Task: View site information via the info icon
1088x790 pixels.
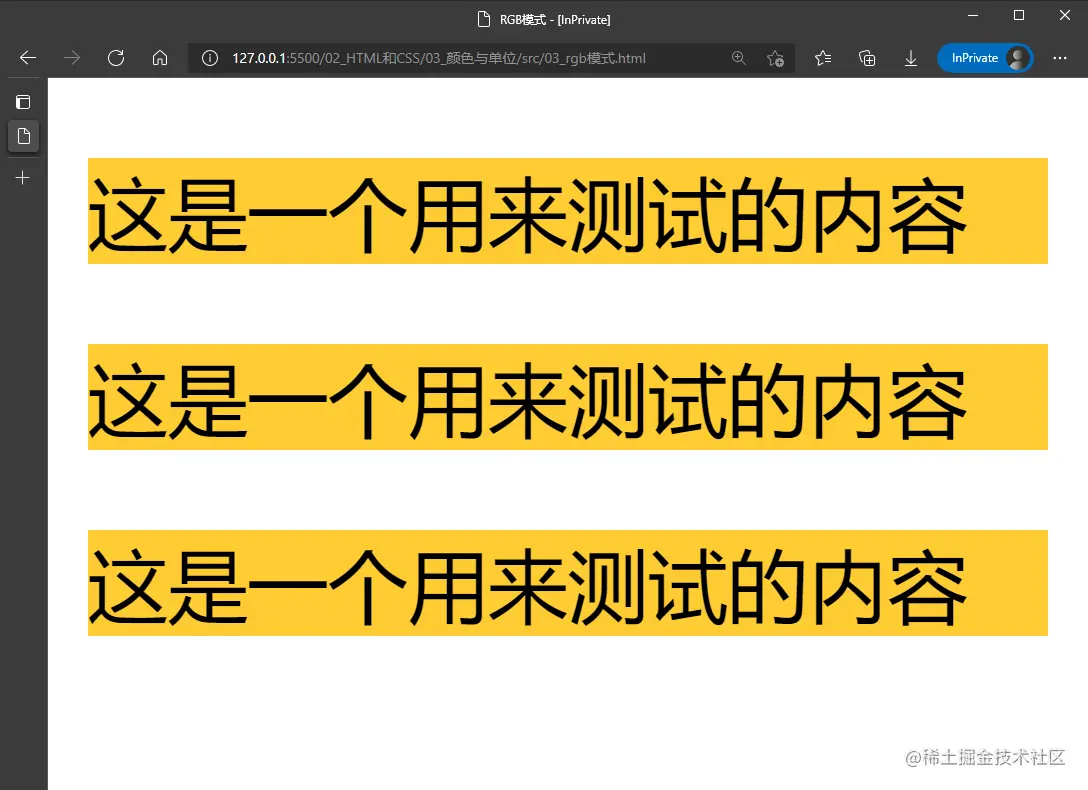Action: click(x=209, y=58)
